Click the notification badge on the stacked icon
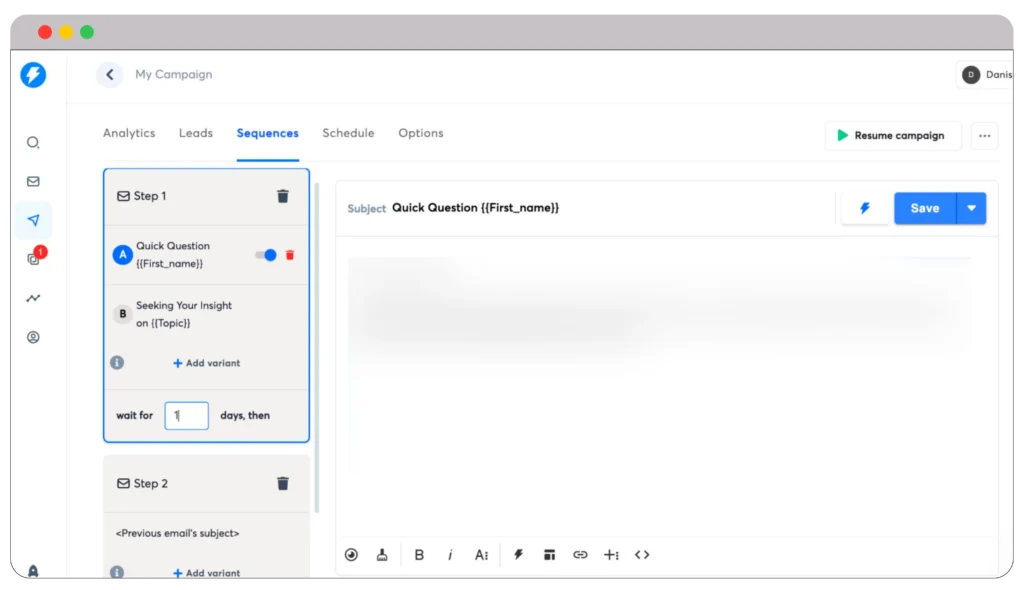 pyautogui.click(x=40, y=252)
